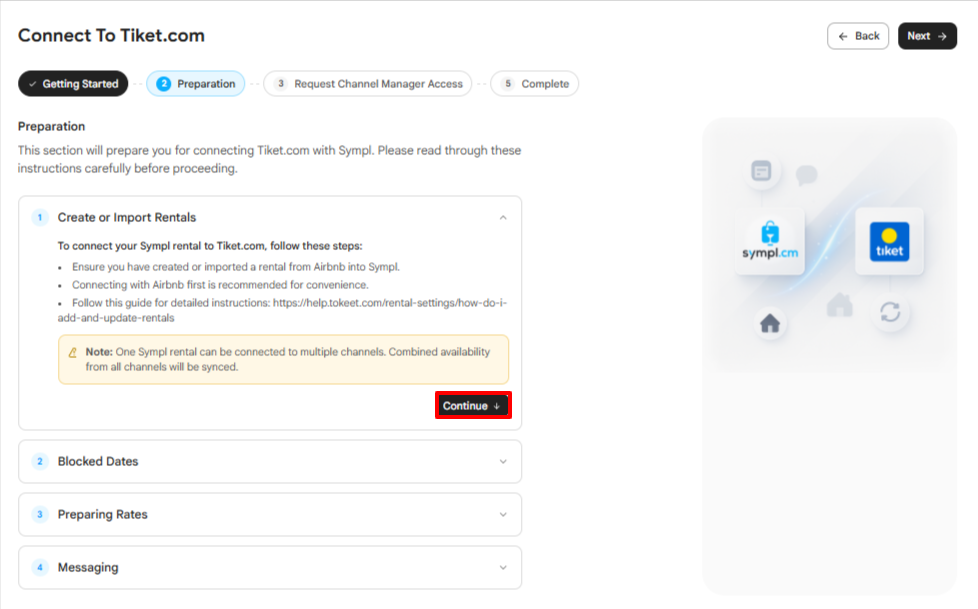Open the help.tokeet.com rentals guide link
The height and width of the screenshot is (609, 978).
[x=282, y=310]
